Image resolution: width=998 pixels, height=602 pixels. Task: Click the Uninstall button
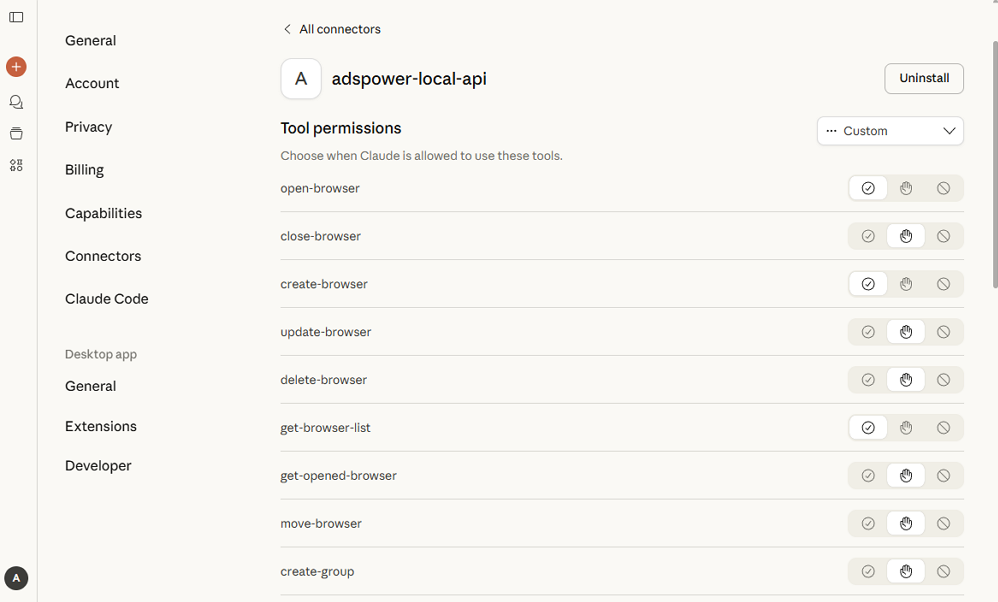click(923, 78)
